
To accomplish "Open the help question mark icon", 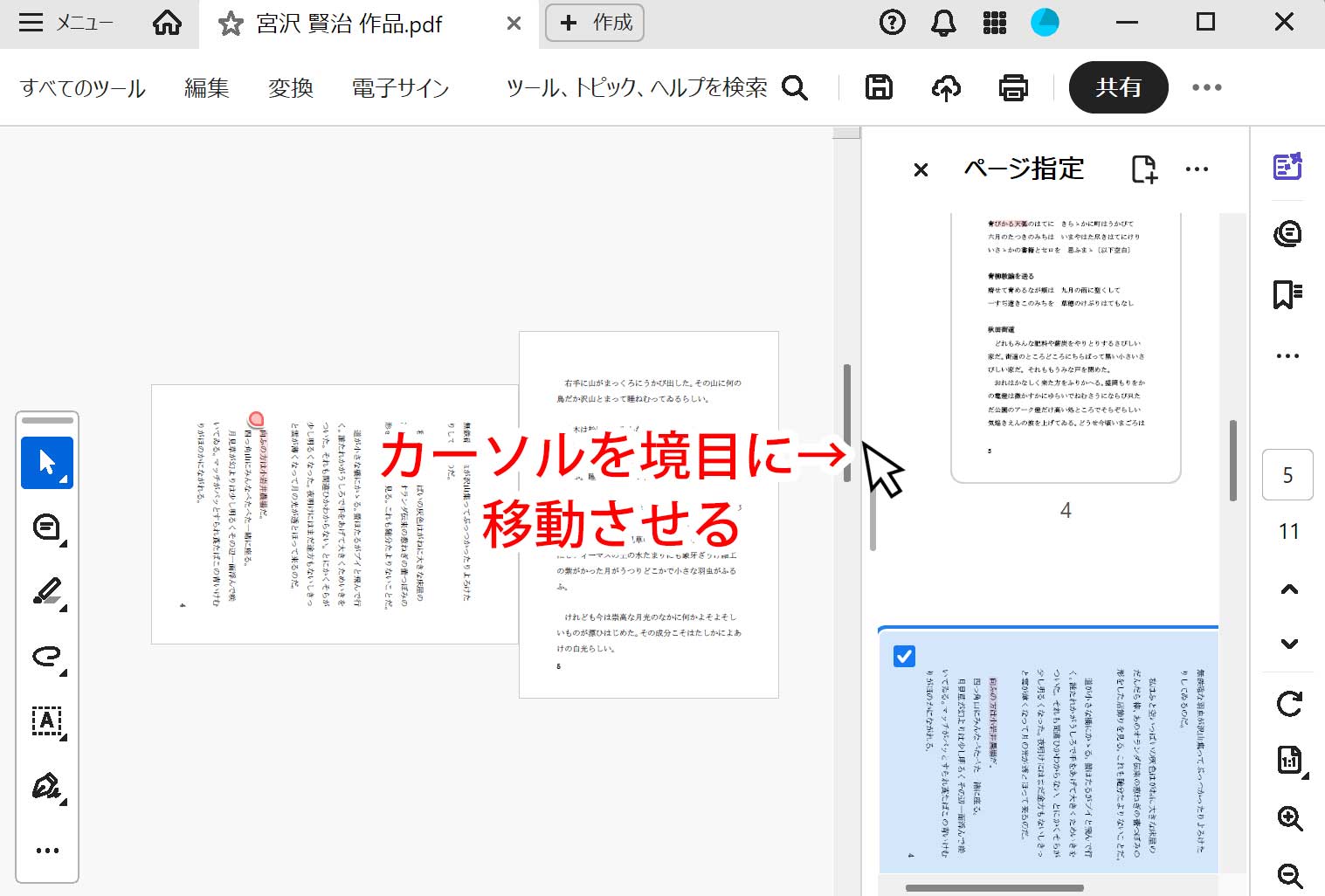I will [892, 23].
